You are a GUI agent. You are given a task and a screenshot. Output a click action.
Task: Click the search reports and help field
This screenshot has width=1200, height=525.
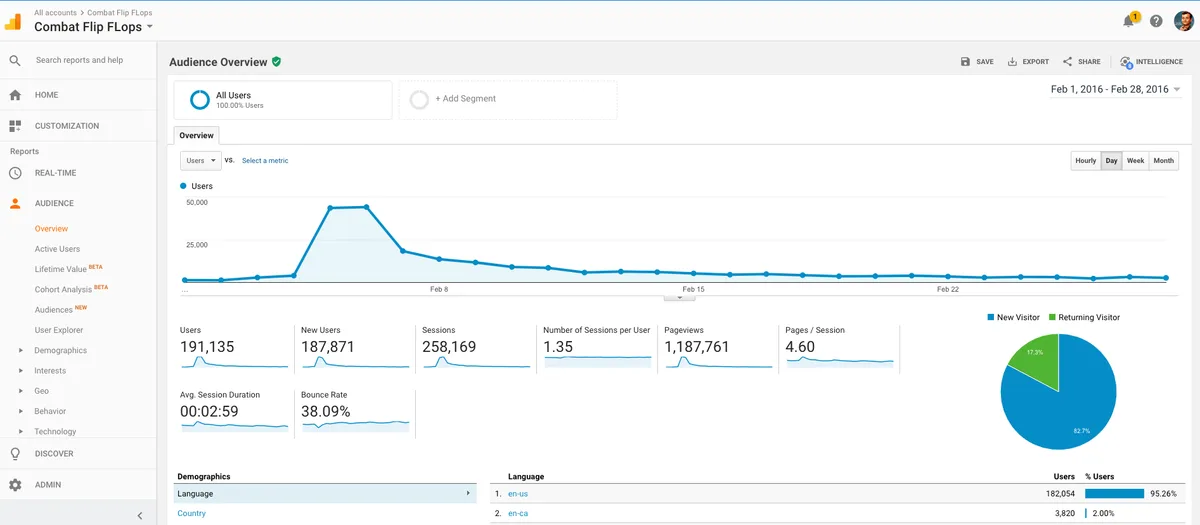click(x=79, y=60)
